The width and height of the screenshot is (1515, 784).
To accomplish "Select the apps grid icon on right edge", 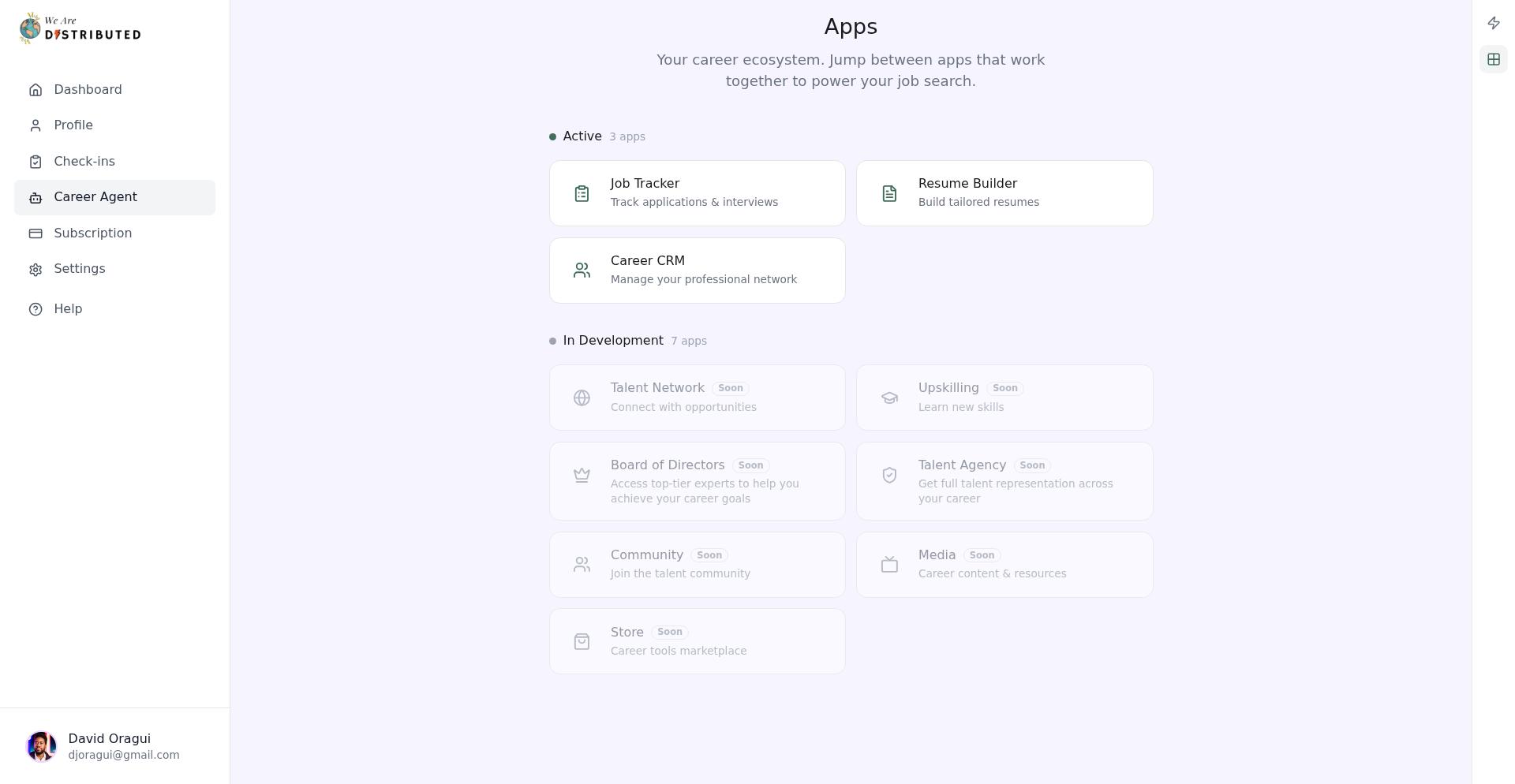I will [1493, 58].
